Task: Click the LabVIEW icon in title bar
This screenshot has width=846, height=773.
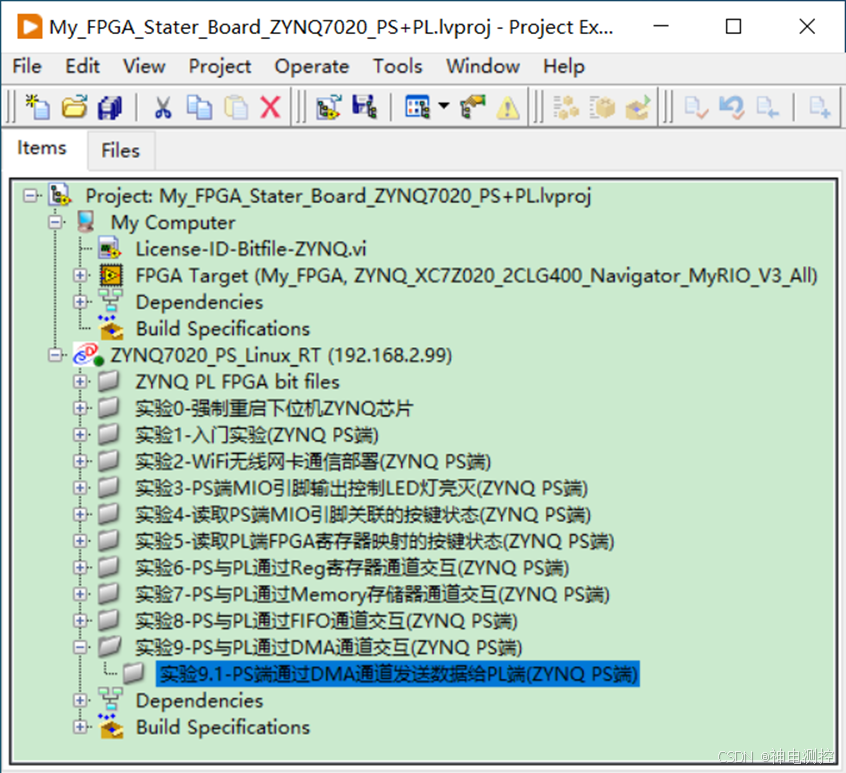Action: [29, 26]
